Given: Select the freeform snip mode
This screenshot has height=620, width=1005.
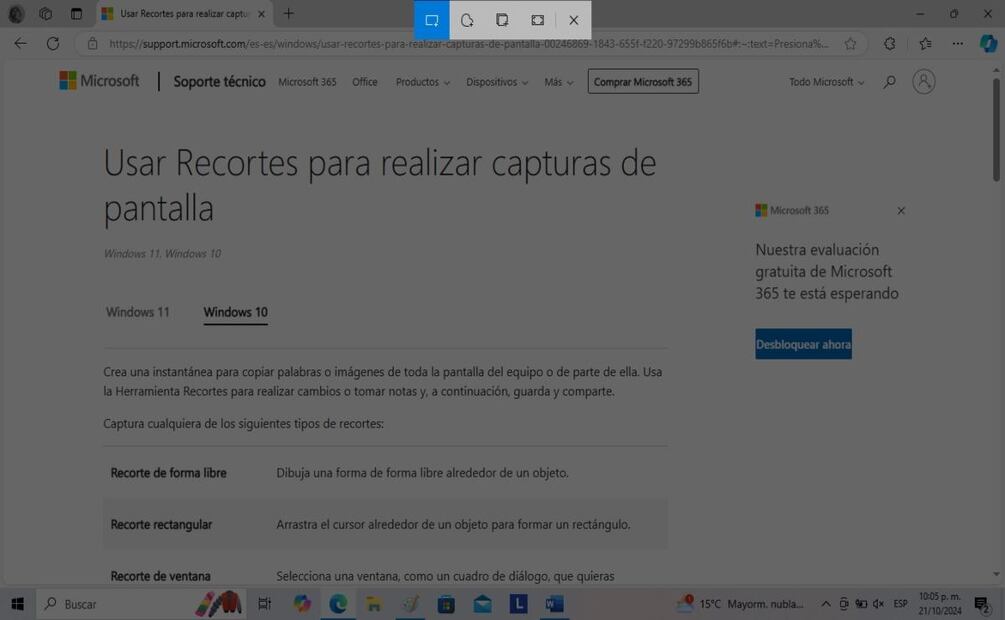Looking at the screenshot, I should pos(467,20).
